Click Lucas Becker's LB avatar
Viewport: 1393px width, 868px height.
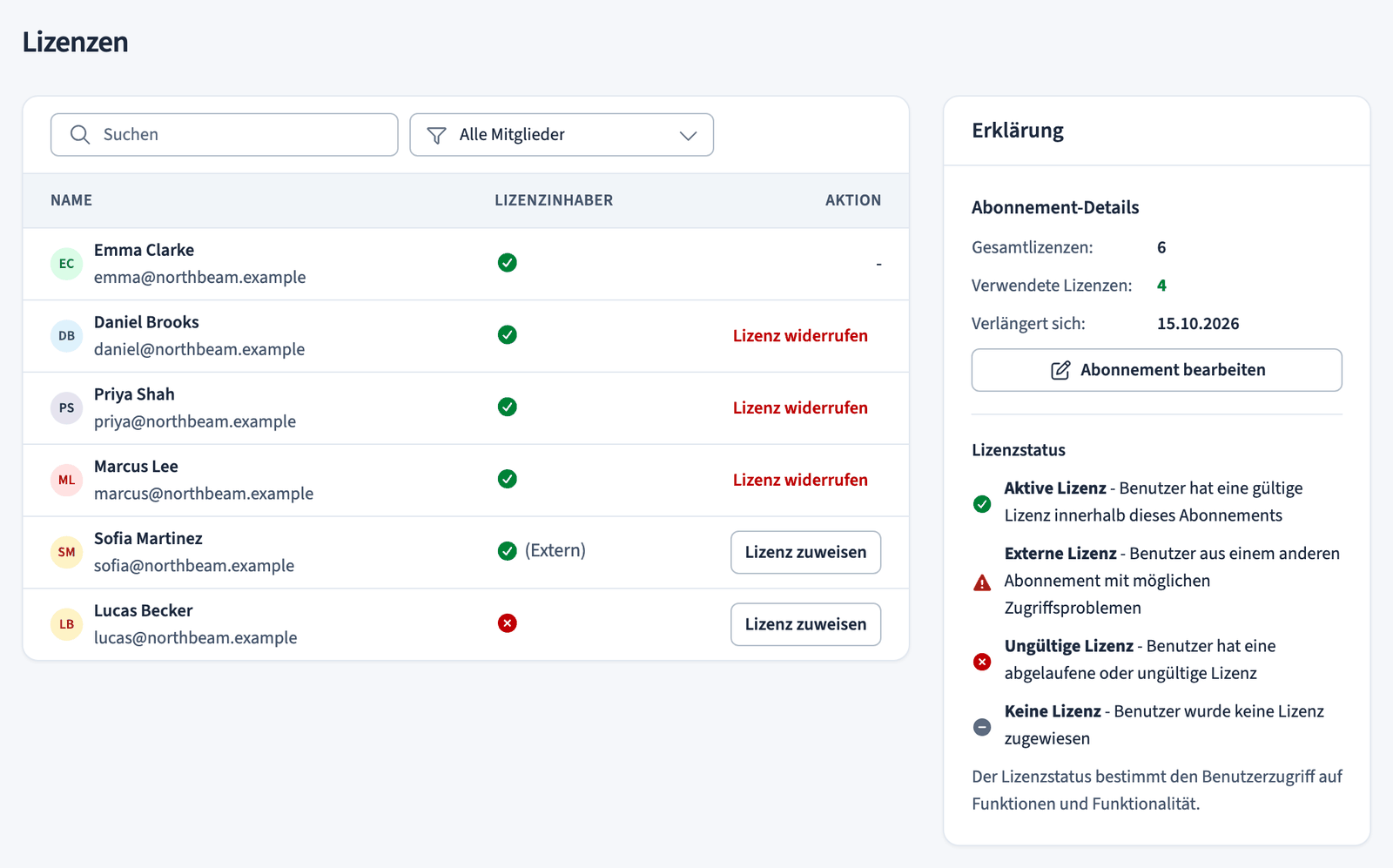tap(67, 625)
